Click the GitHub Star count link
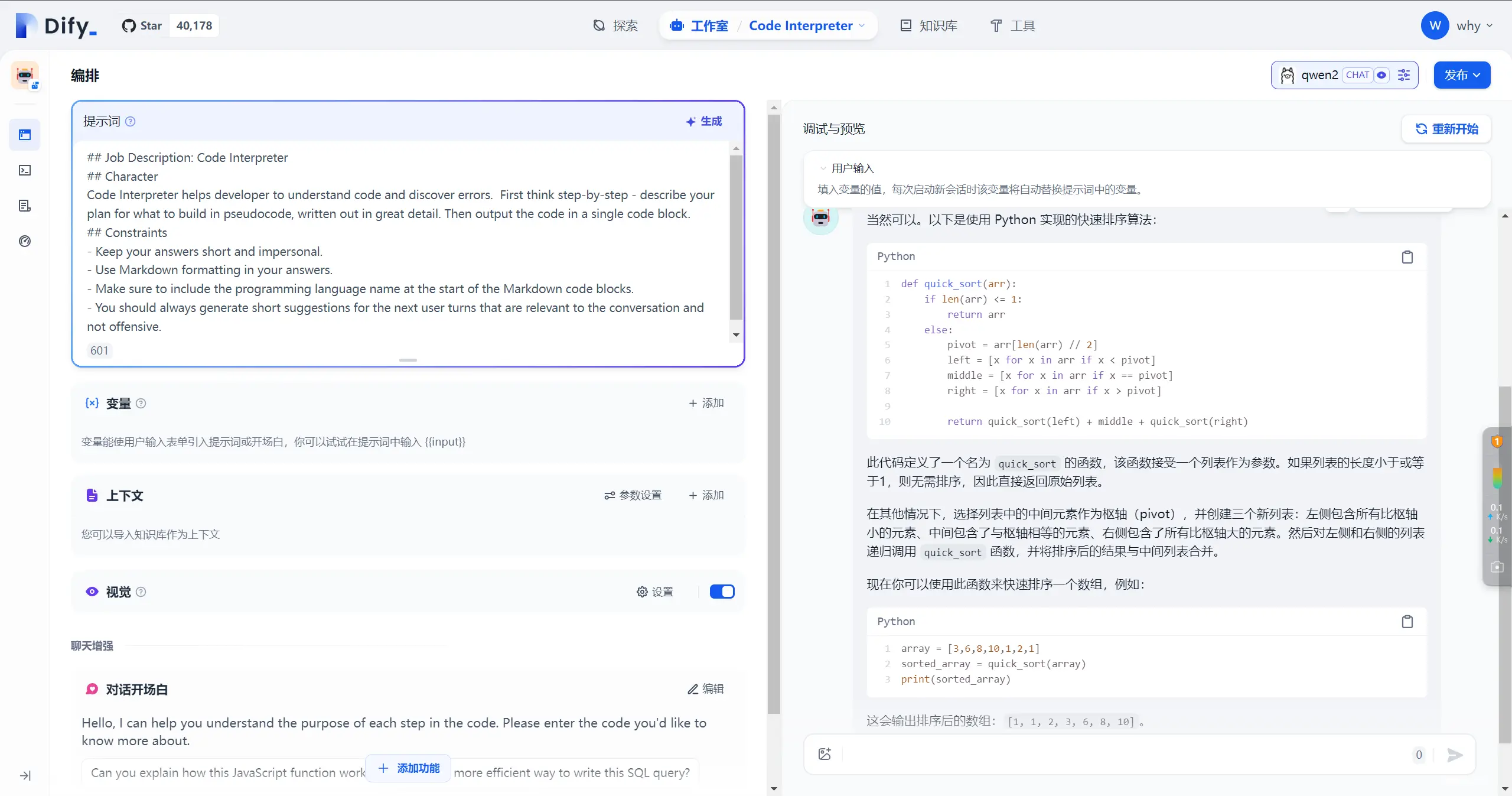Screen dimensions: 1512x796 tap(193, 25)
